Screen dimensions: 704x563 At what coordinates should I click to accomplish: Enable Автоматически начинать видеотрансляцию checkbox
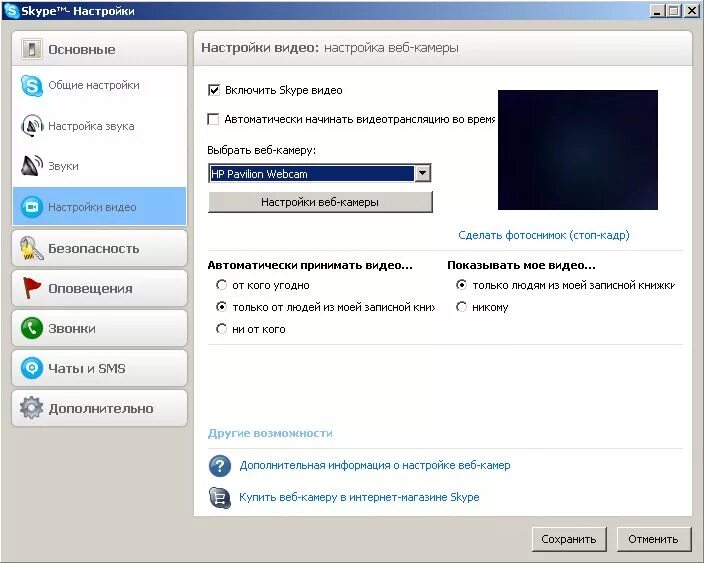coord(213,119)
